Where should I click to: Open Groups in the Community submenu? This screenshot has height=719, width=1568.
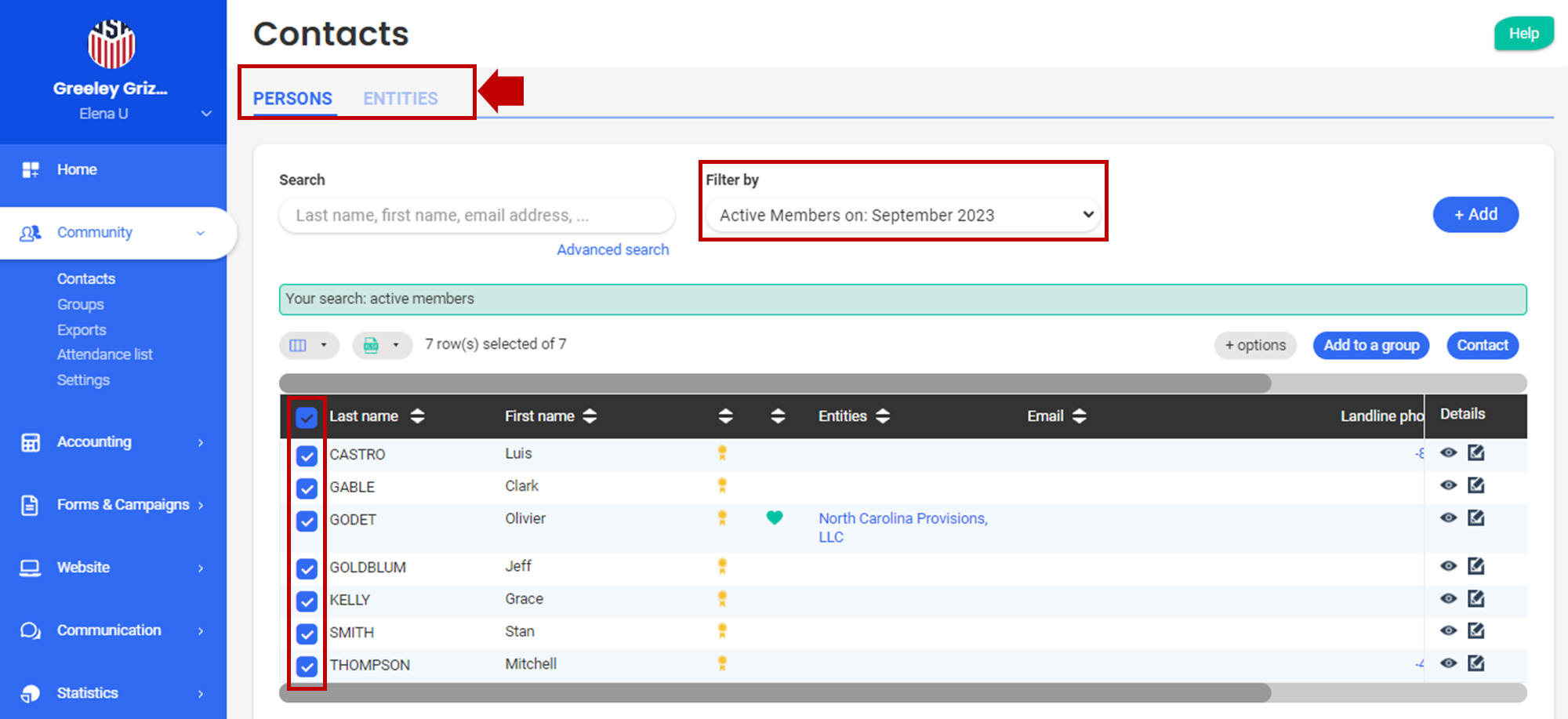tap(80, 304)
